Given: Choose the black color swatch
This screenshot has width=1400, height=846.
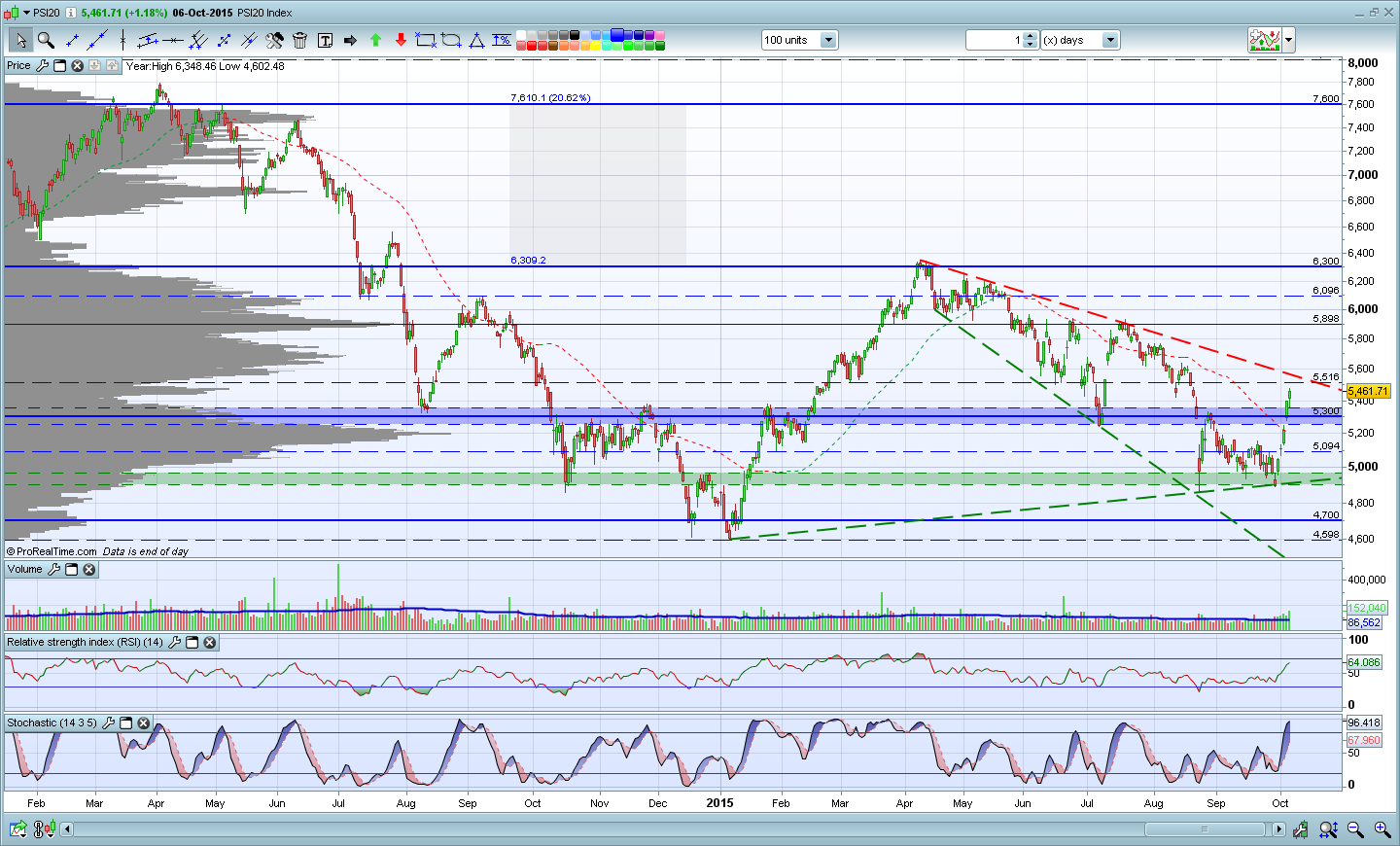Looking at the screenshot, I should point(575,35).
